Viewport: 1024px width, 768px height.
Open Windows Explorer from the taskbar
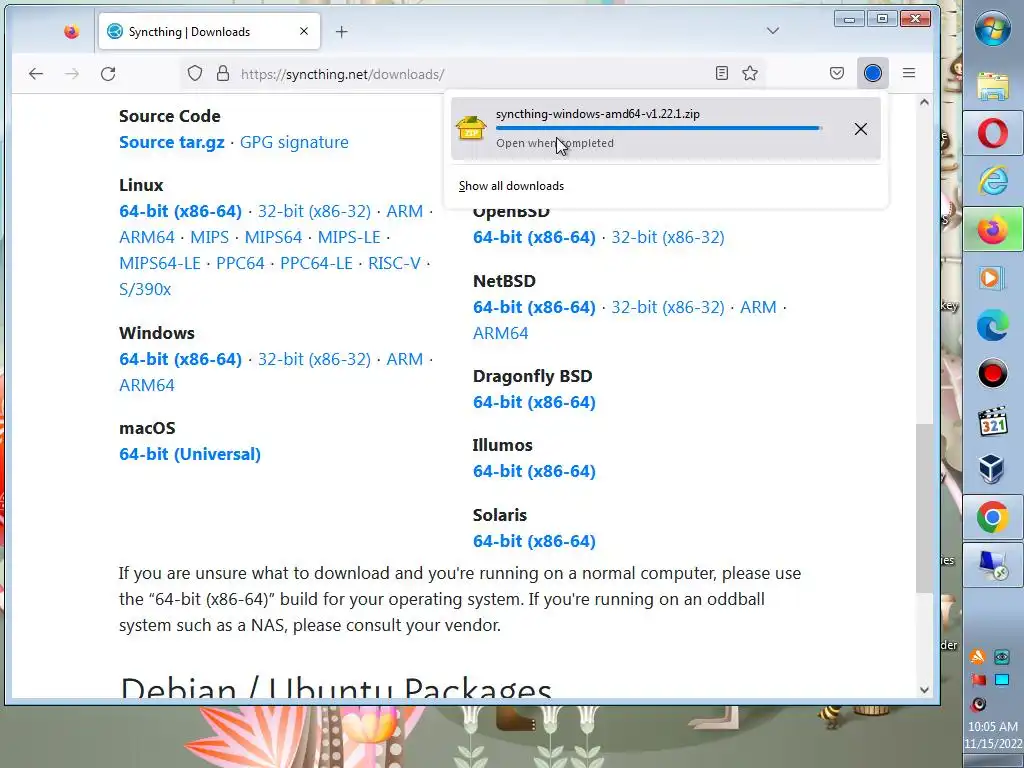click(993, 86)
